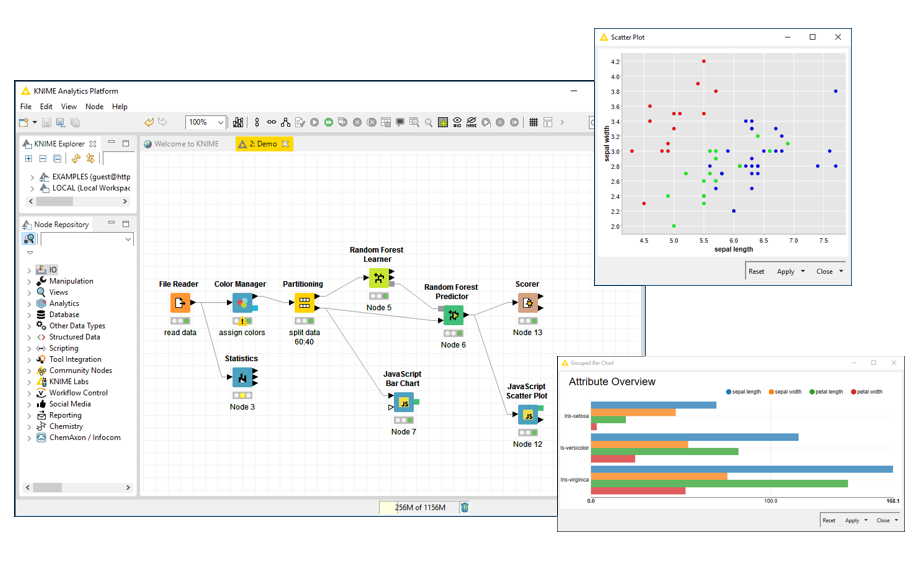920x567 pixels.
Task: Open the Node Repository search combo box
Action: pos(87,239)
